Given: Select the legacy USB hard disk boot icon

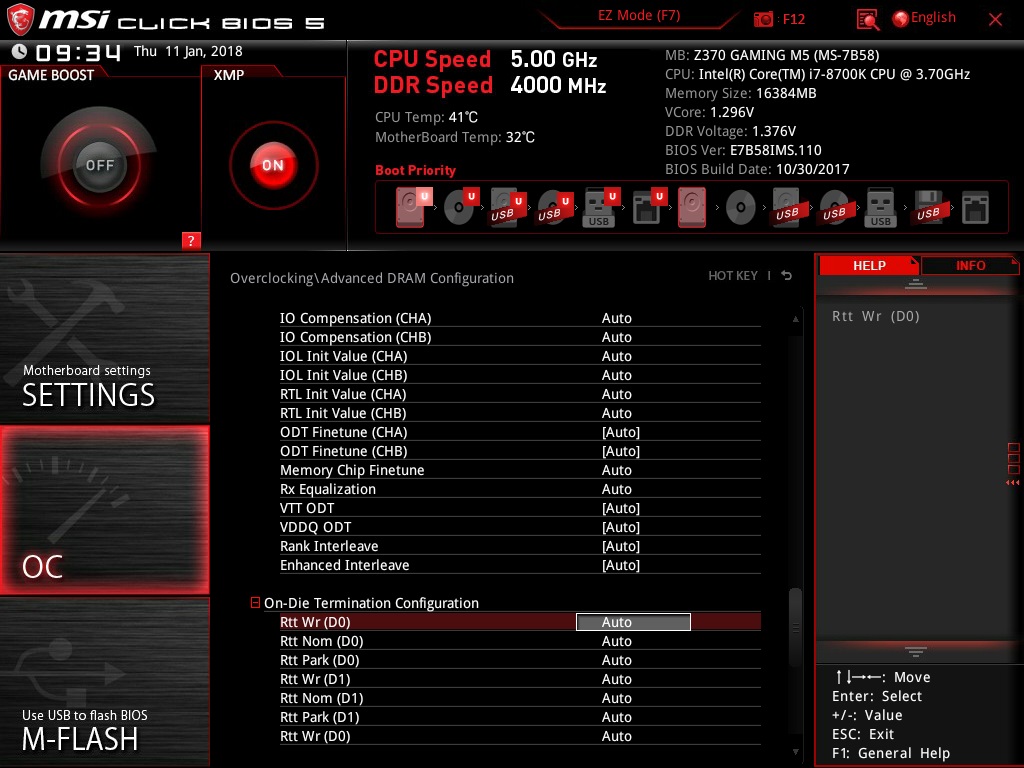Looking at the screenshot, I should (x=787, y=208).
